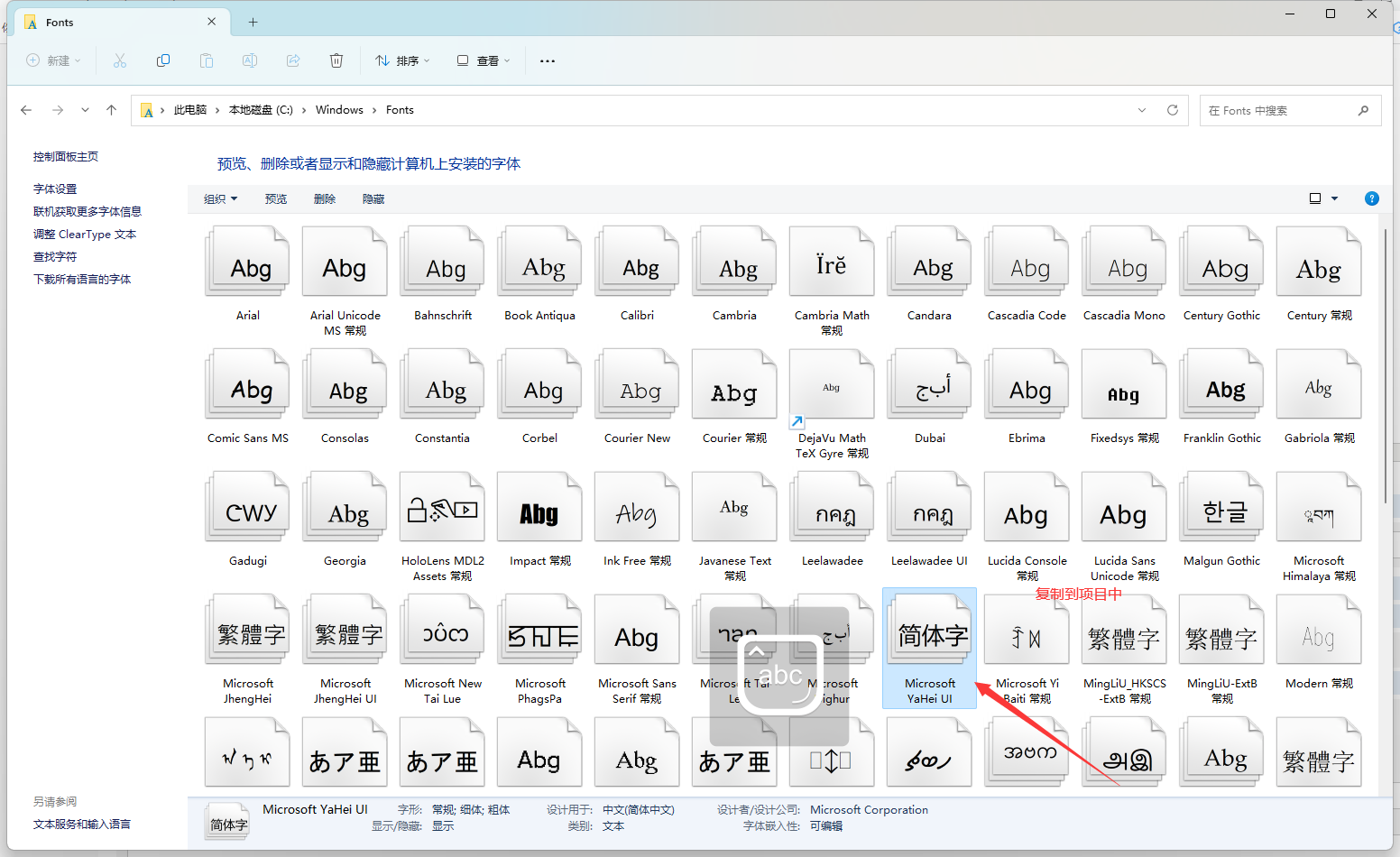Open the 查看 view dropdown
This screenshot has height=857, width=1400.
pyautogui.click(x=484, y=60)
